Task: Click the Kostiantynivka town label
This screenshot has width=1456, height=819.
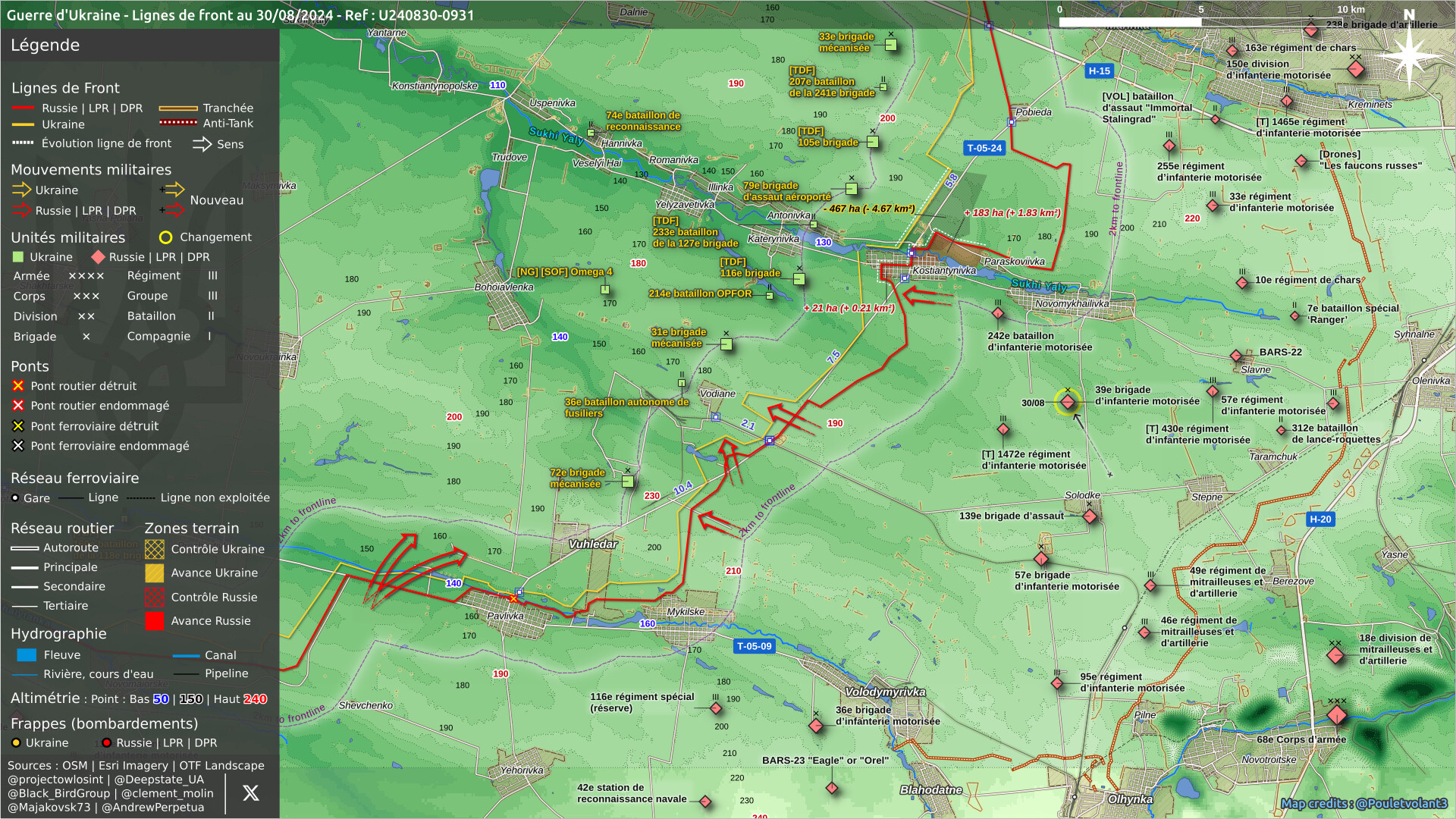Action: tap(944, 271)
